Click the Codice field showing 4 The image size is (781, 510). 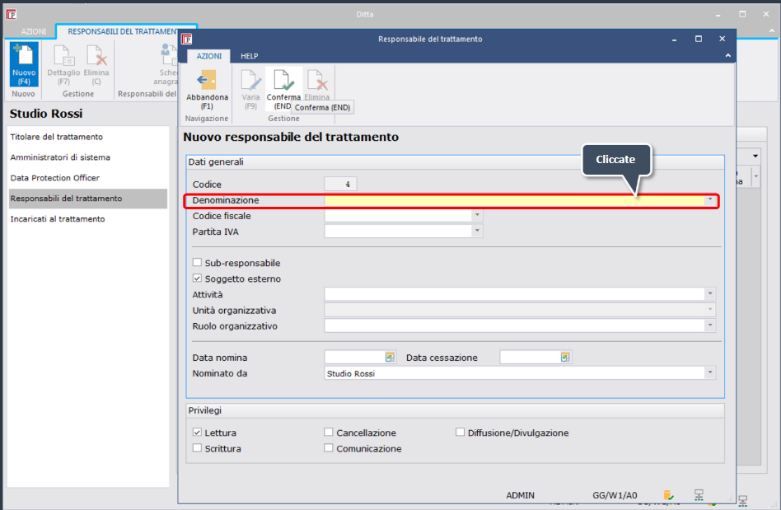[340, 184]
